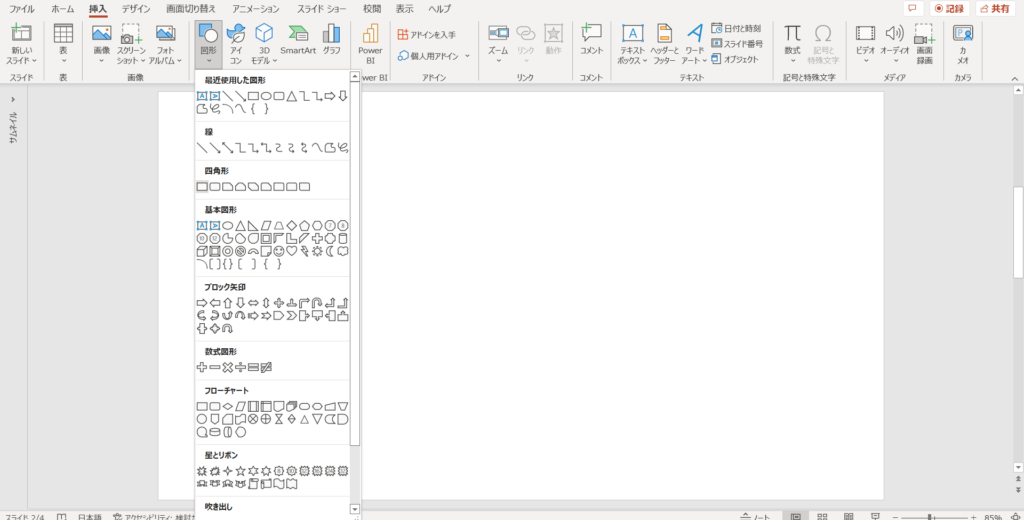Pick the chevron block arrow shape
The width and height of the screenshot is (1024, 520).
pyautogui.click(x=291, y=316)
